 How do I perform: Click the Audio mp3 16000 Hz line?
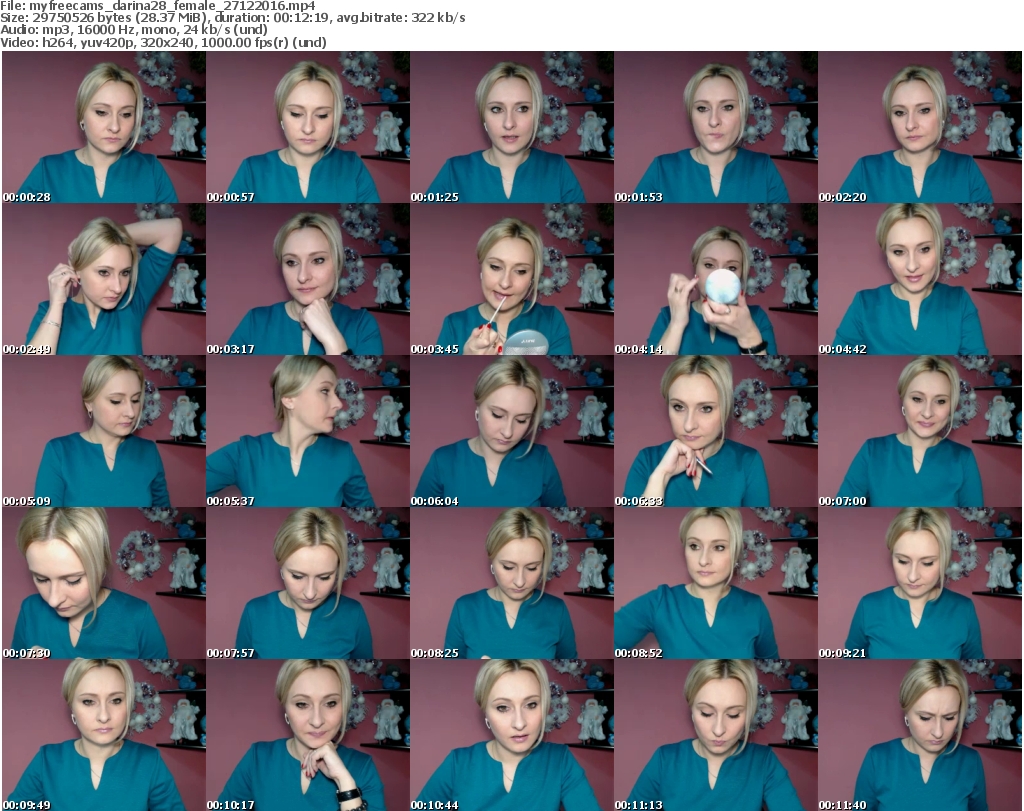point(134,30)
